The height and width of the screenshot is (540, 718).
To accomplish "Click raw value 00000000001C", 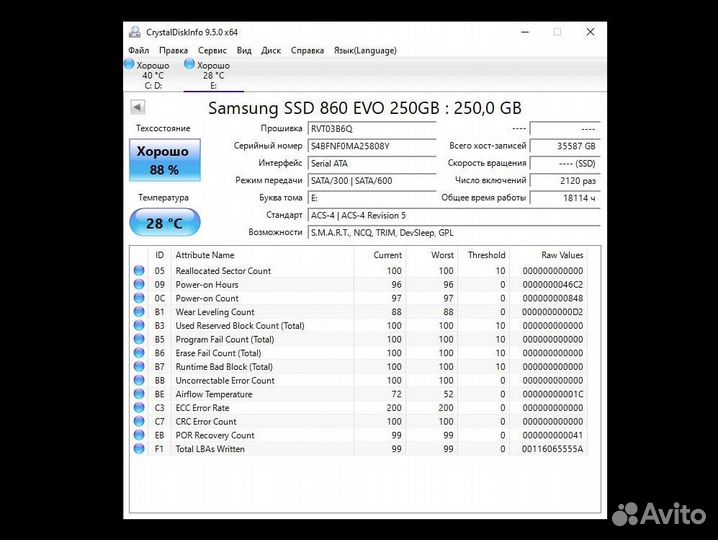I will click(x=553, y=394).
